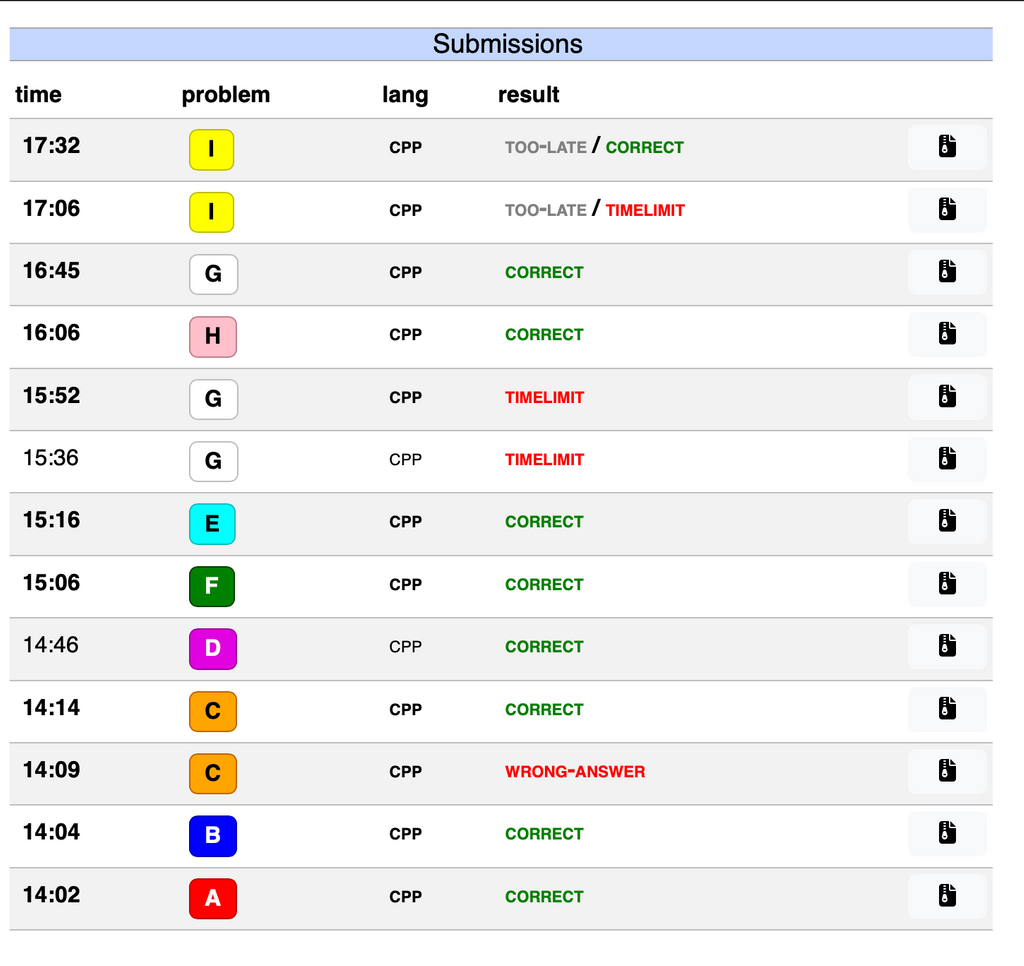Screen dimensions: 1024x966
Task: Open the 16:06 submission time
Action: pyautogui.click(x=52, y=332)
